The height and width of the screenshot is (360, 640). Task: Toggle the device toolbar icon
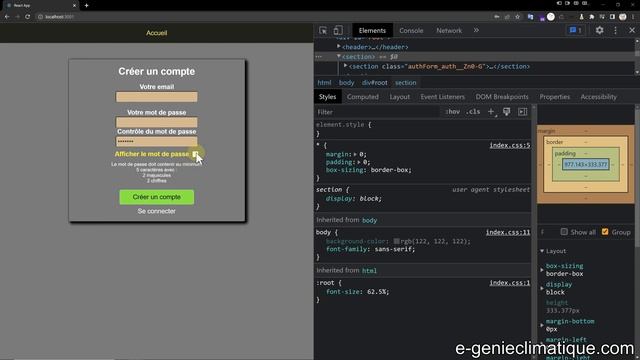[x=338, y=31]
